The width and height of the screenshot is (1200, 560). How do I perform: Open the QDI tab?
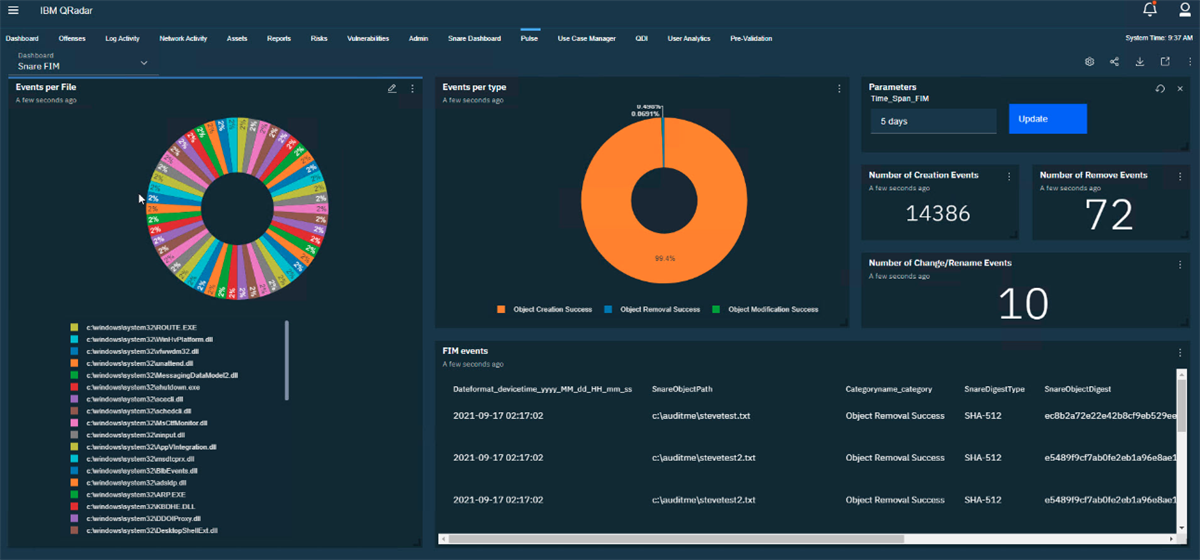pos(642,38)
